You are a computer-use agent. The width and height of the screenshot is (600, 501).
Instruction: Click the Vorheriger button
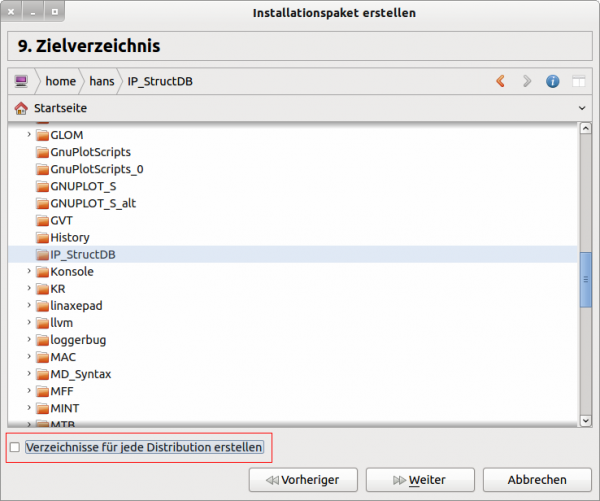tap(309, 480)
